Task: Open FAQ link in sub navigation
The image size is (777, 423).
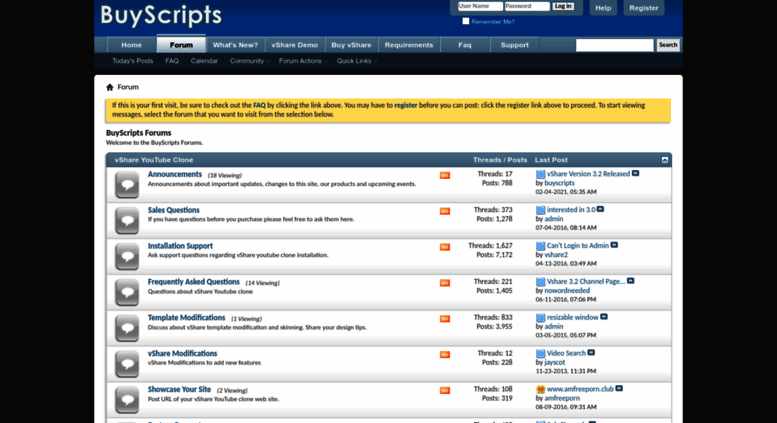Action: [171, 61]
